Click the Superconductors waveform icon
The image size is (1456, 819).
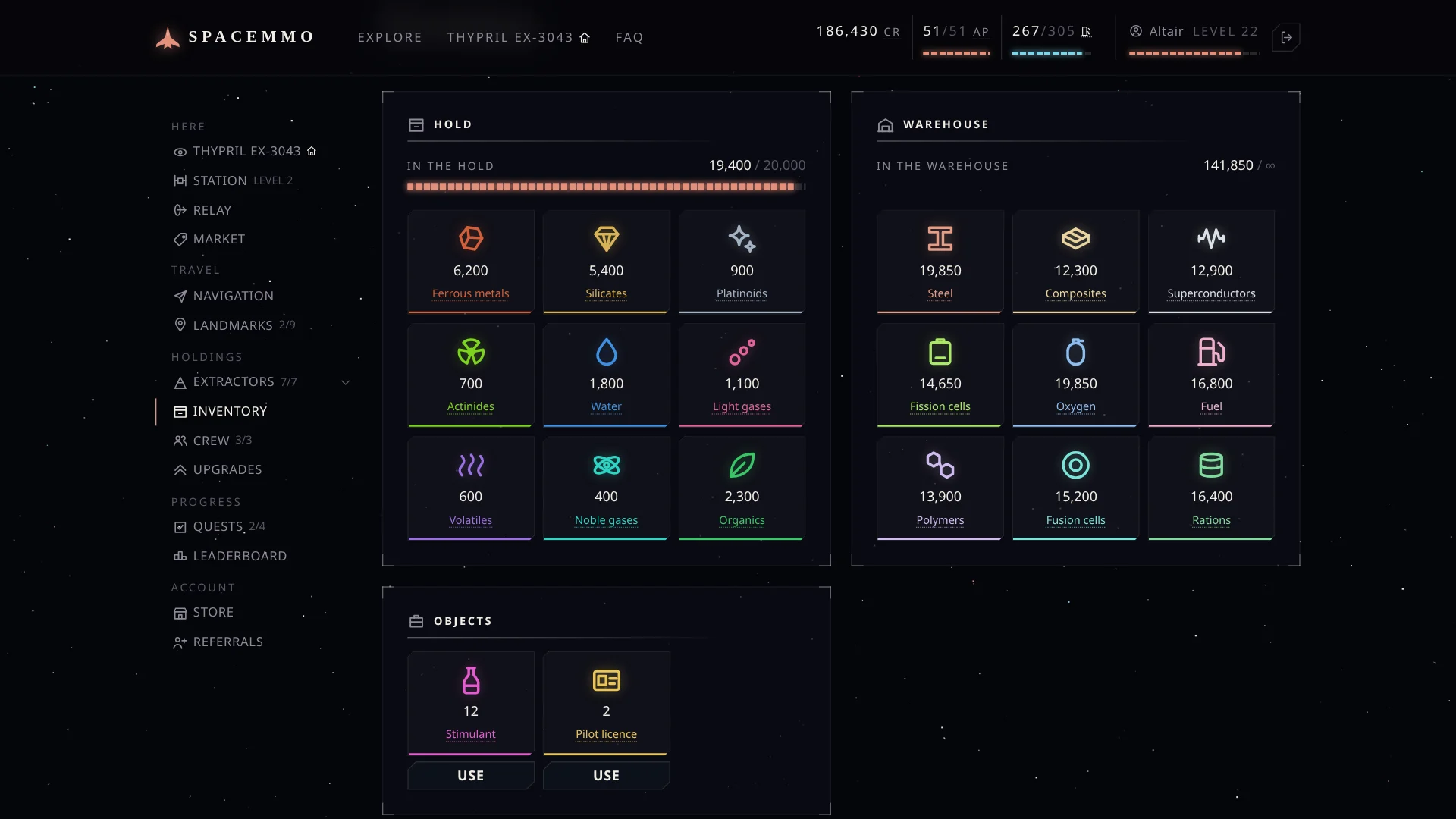(x=1211, y=238)
